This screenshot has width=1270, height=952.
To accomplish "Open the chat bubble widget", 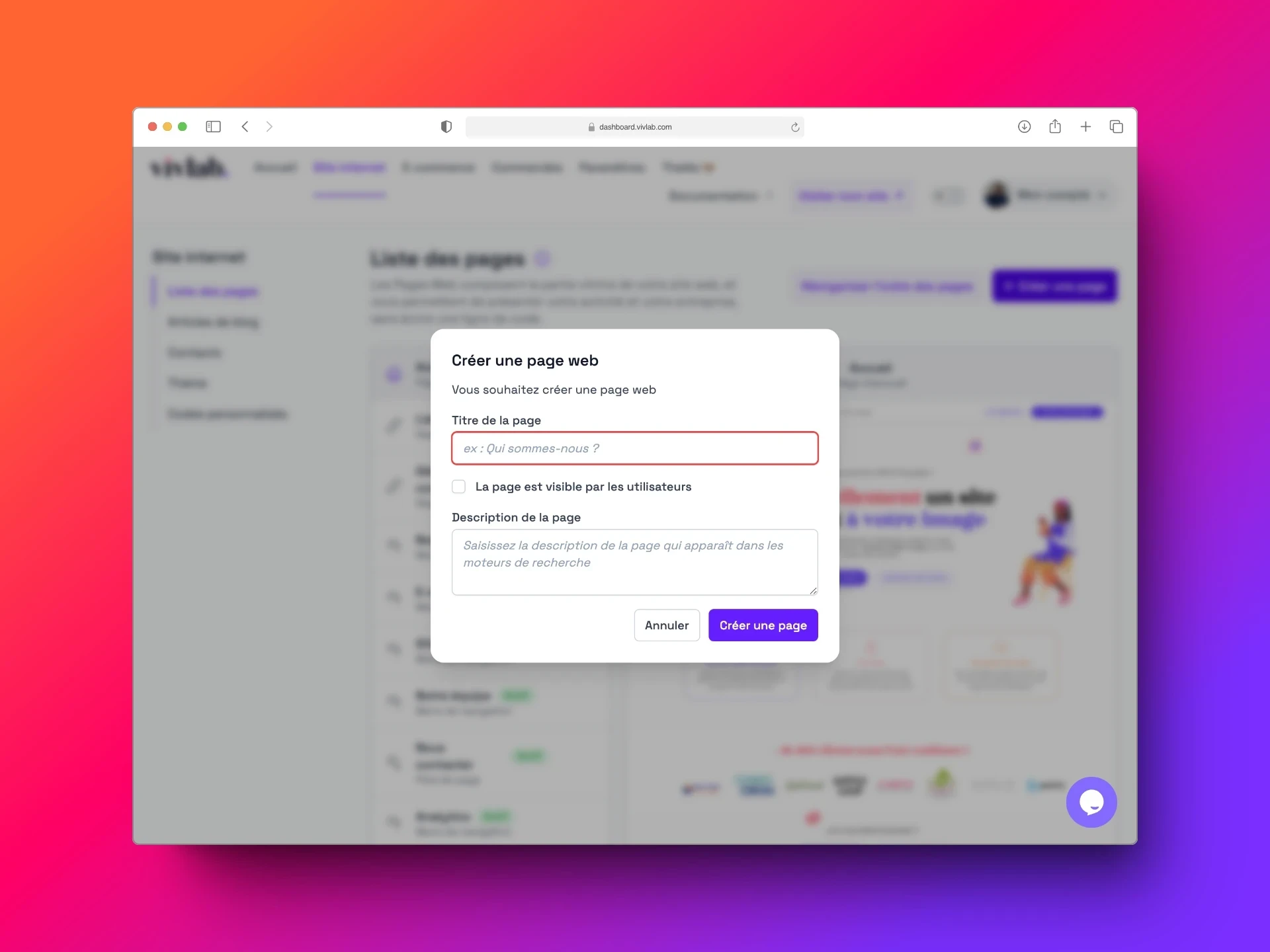I will point(1091,802).
